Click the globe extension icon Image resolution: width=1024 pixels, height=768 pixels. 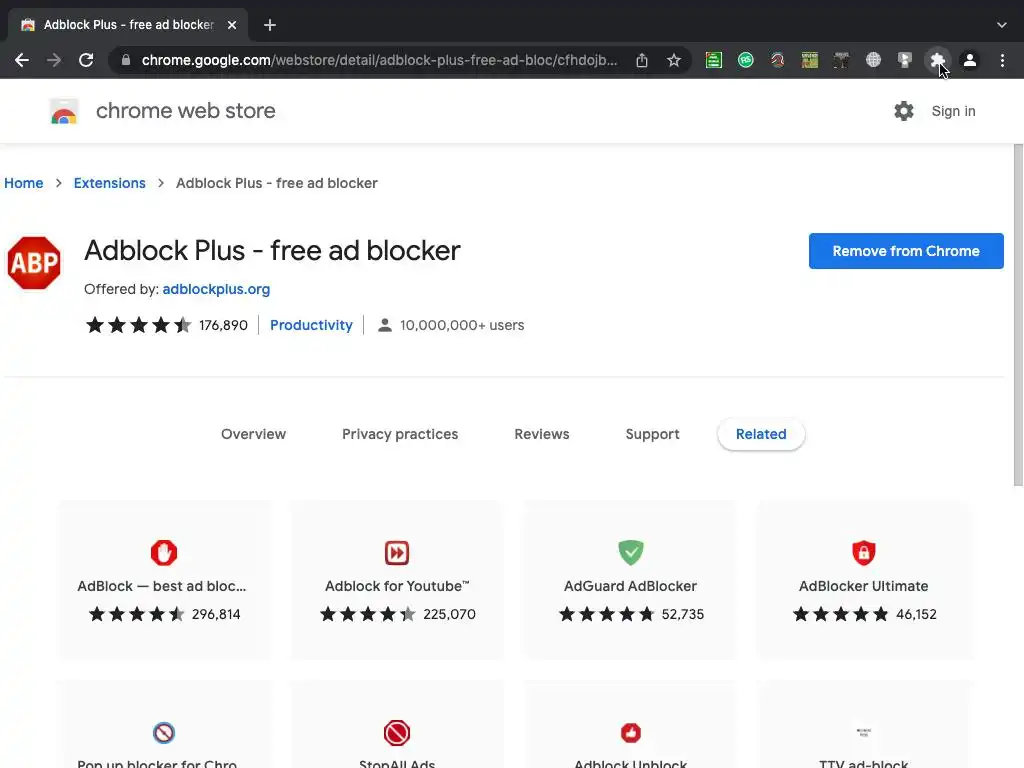[x=873, y=60]
